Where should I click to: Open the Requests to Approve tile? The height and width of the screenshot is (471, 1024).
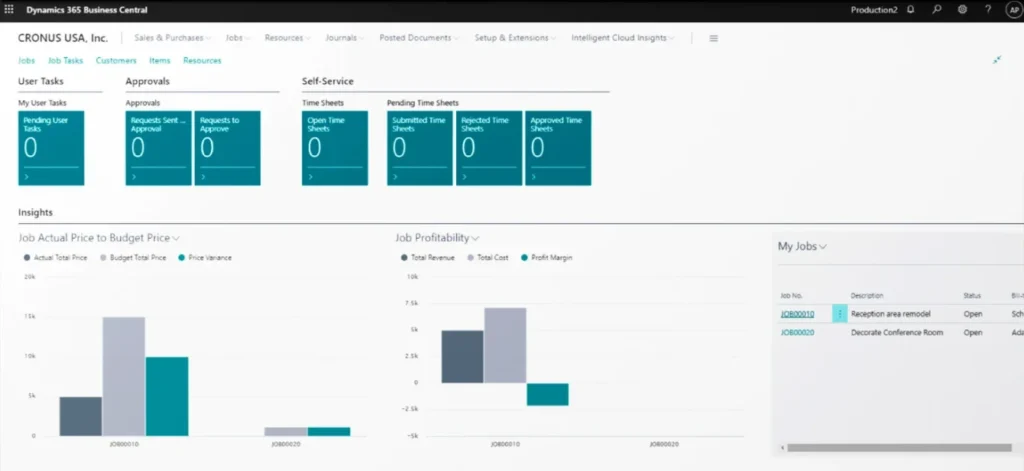[227, 148]
